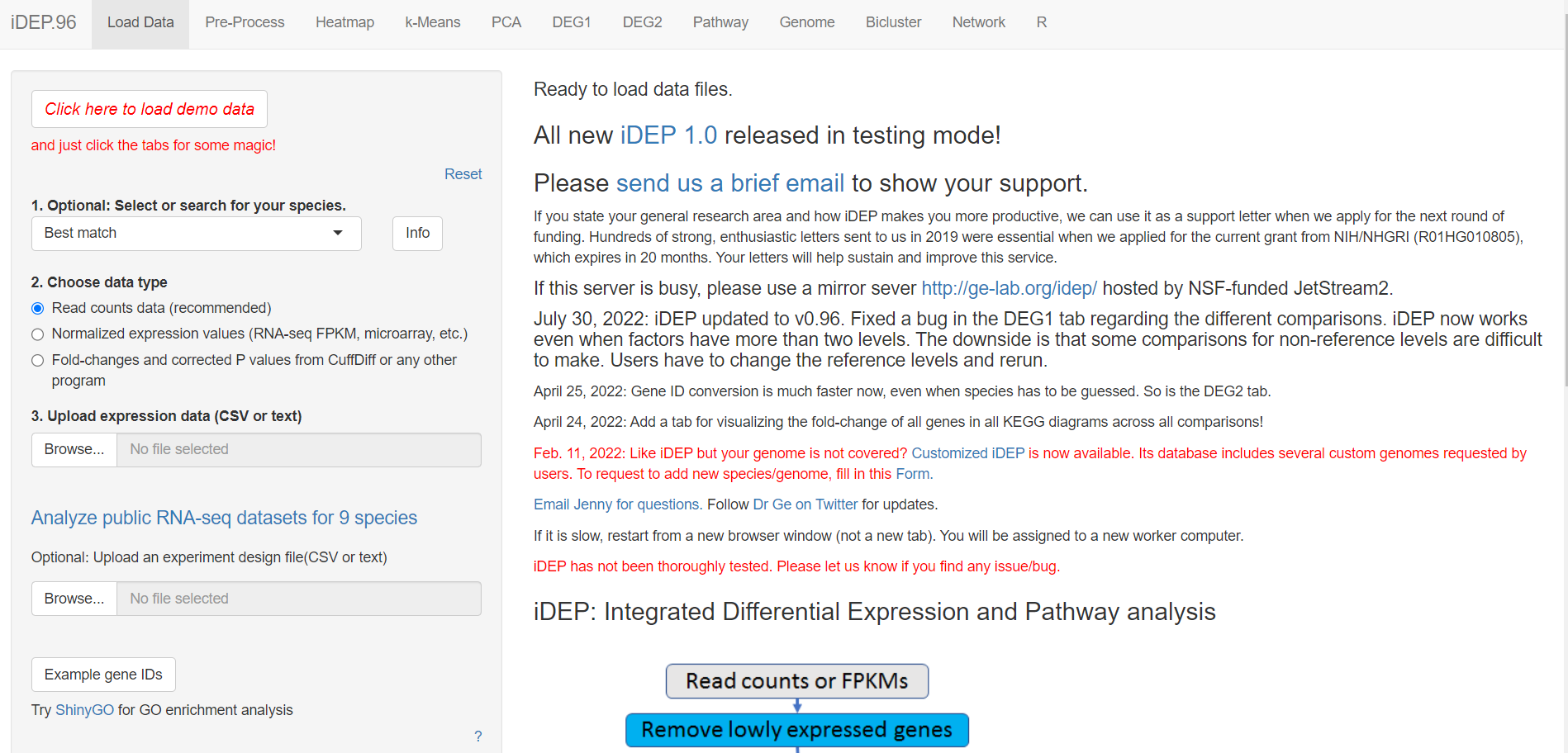The image size is (1568, 753).
Task: Follow the ShinyGO link
Action: click(x=84, y=710)
